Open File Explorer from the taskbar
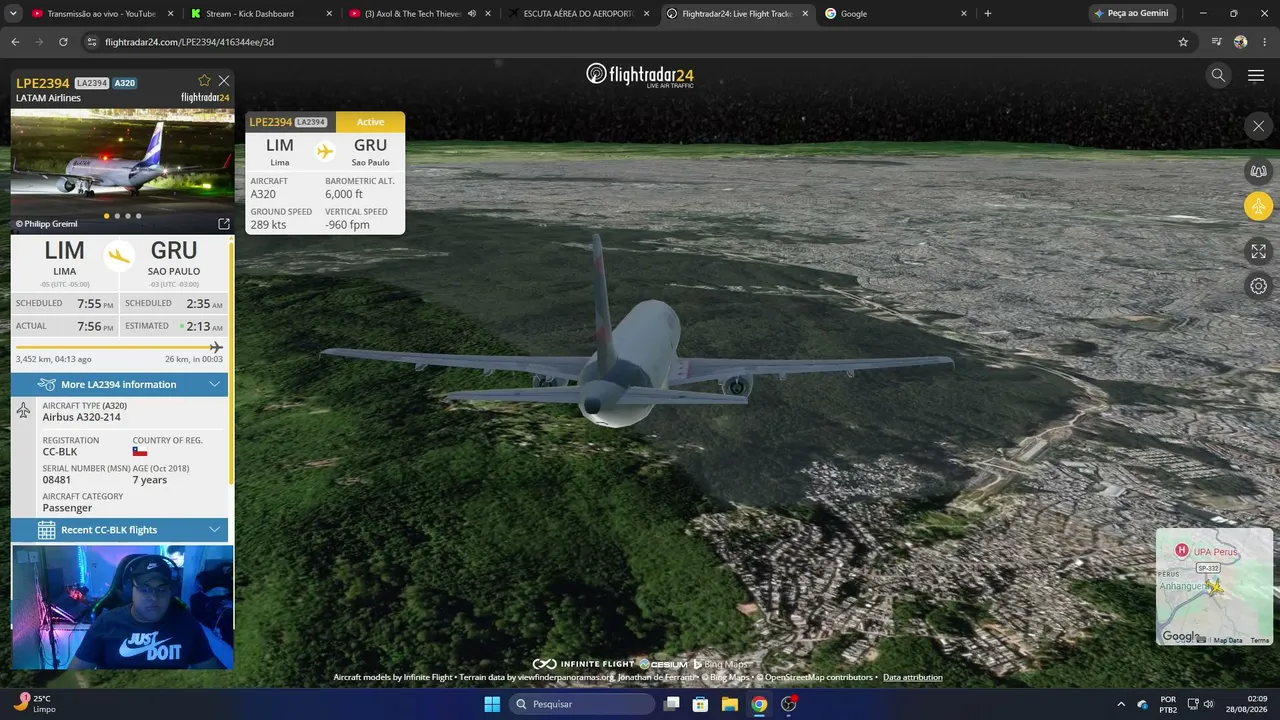The width and height of the screenshot is (1280, 720). point(730,704)
